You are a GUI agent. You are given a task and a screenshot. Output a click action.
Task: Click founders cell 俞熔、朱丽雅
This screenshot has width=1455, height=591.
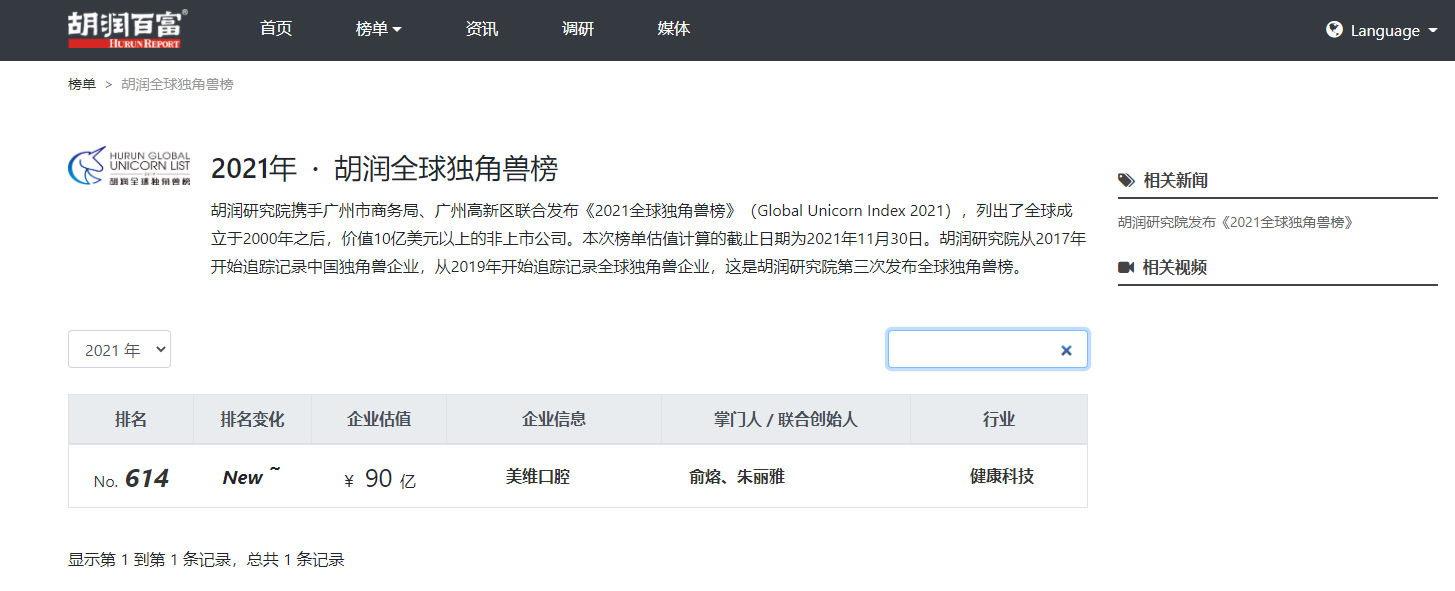pos(737,477)
